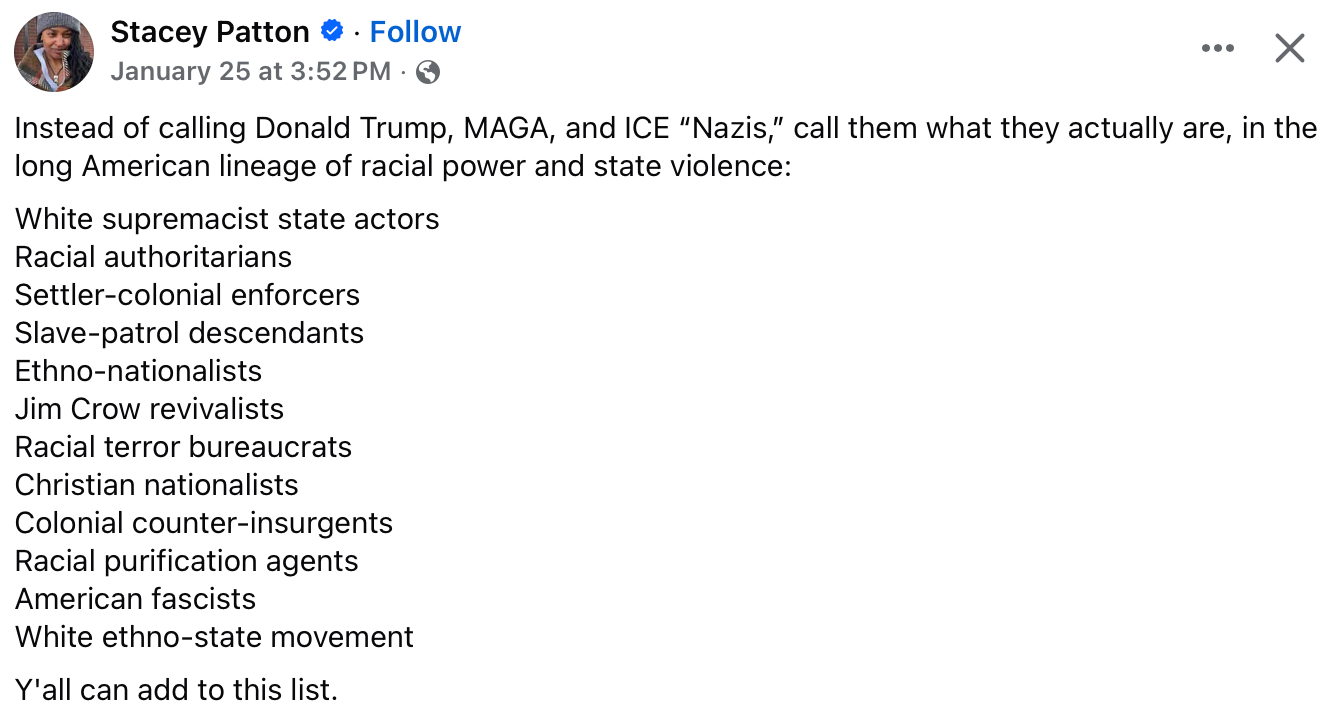Screen dimensions: 1344x720
Task: Click the "Ethno-nationalists" line
Action: [138, 371]
